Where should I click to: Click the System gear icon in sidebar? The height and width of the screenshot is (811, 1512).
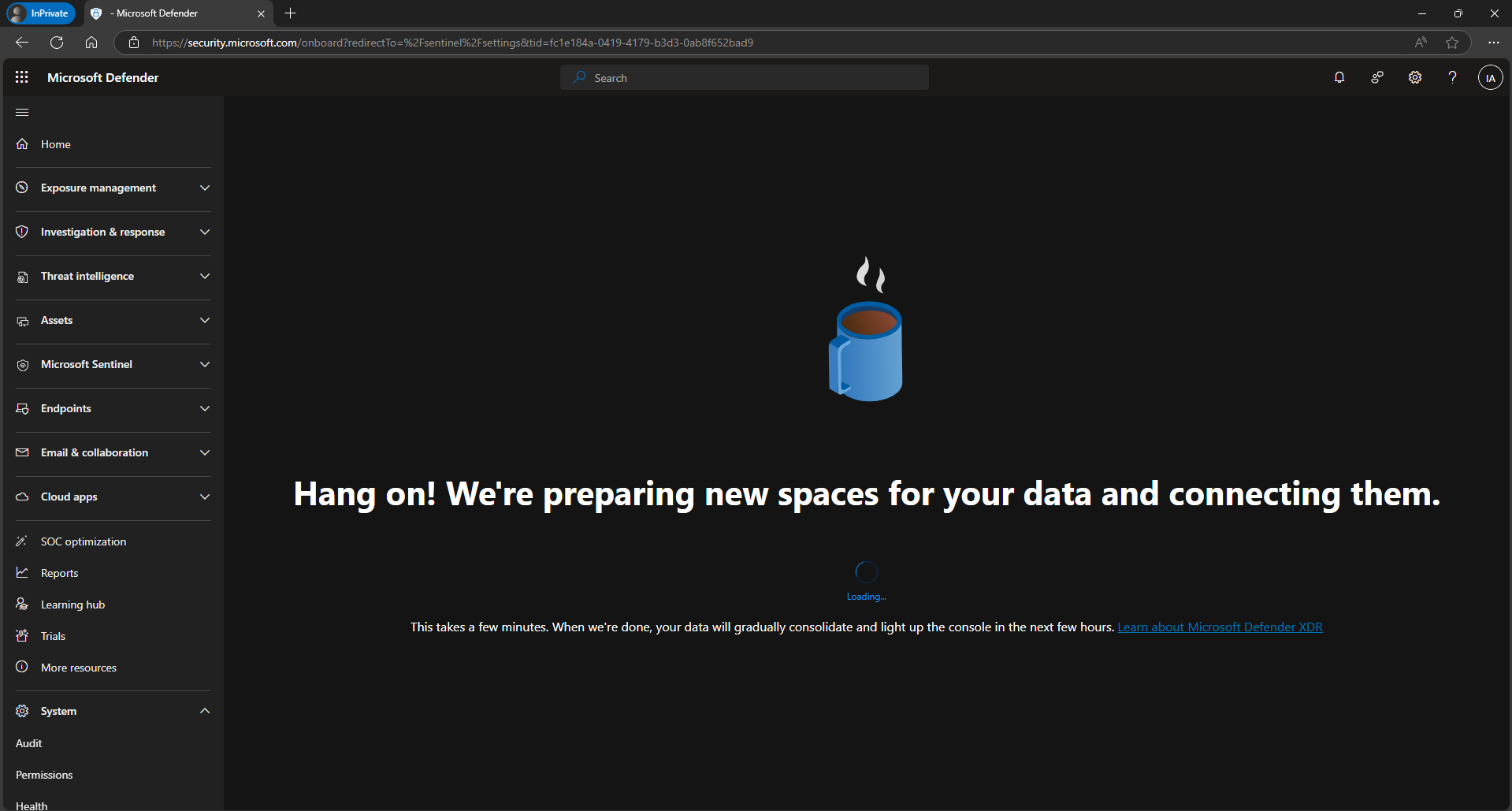pyautogui.click(x=22, y=711)
